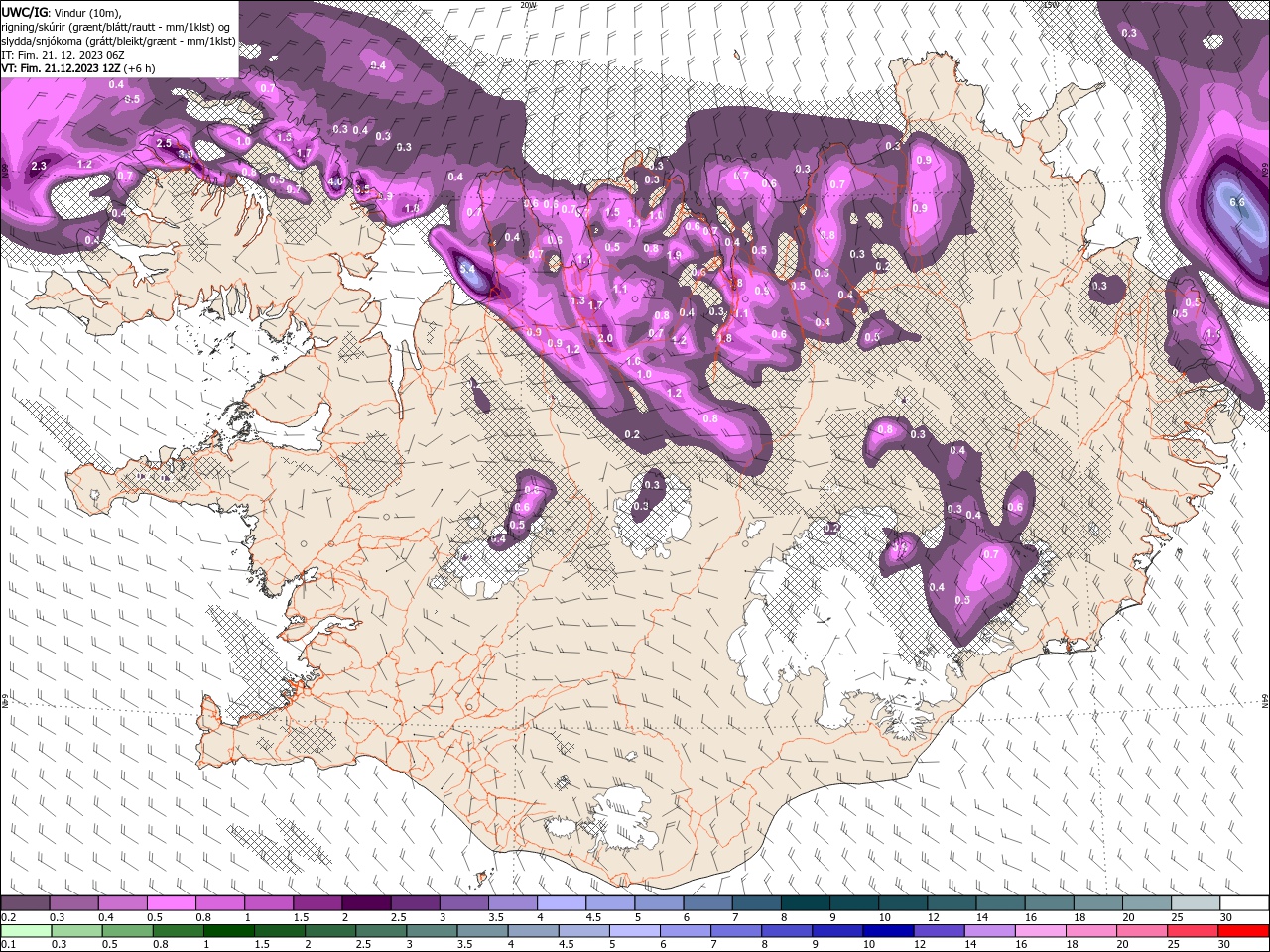1270x952 pixels.
Task: Click the 2.3 value label on the map
Action: [40, 166]
